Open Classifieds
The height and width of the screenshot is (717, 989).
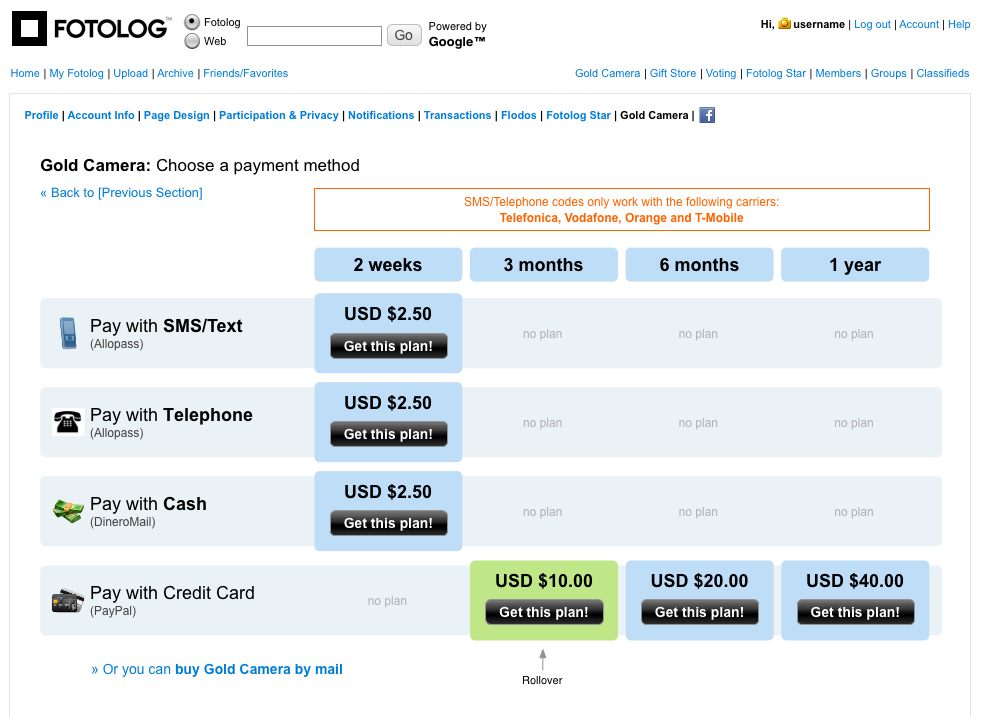pos(943,73)
